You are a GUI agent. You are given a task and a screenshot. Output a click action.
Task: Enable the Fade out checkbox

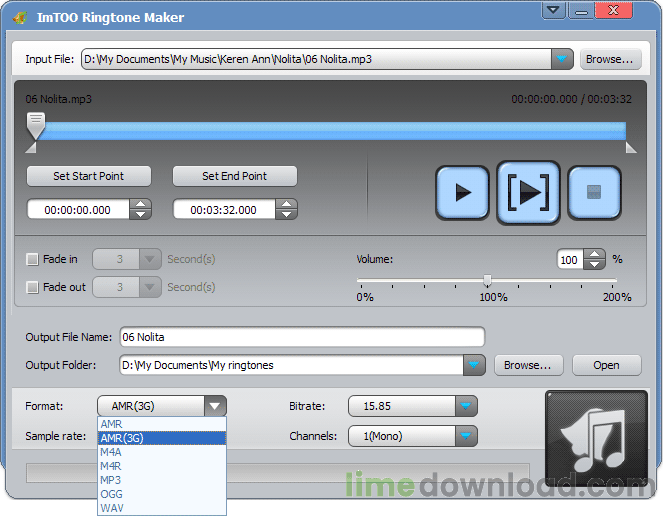point(33,287)
